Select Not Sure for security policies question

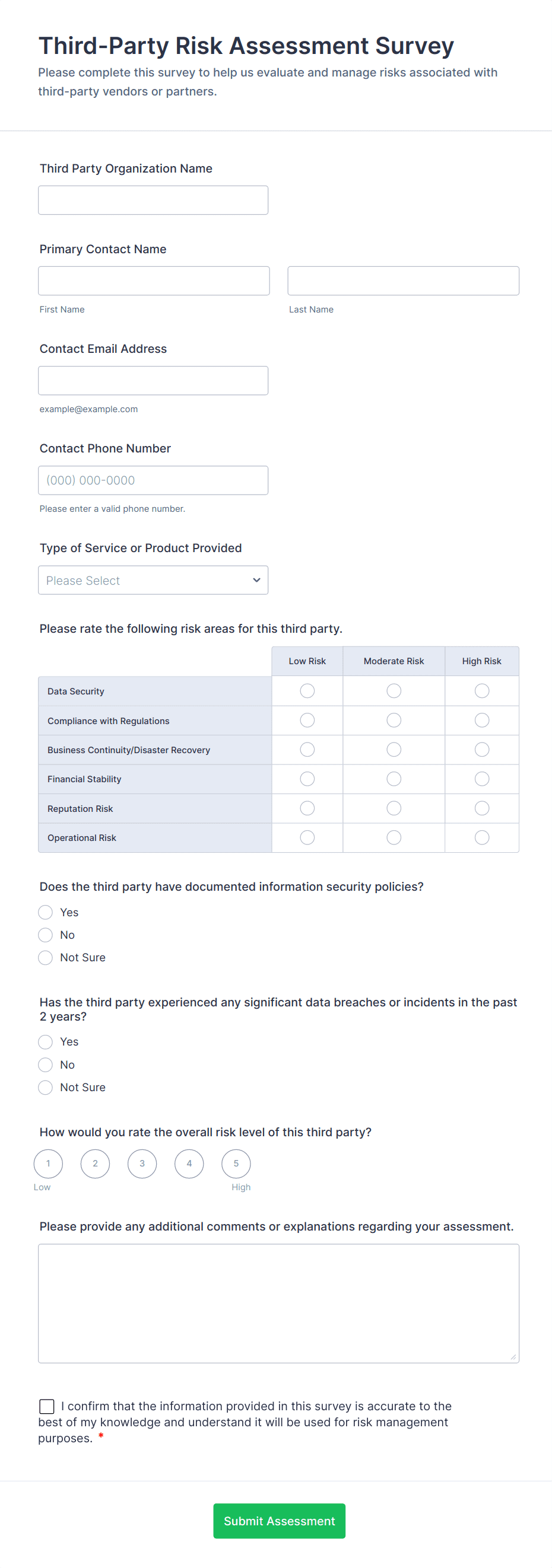45,958
